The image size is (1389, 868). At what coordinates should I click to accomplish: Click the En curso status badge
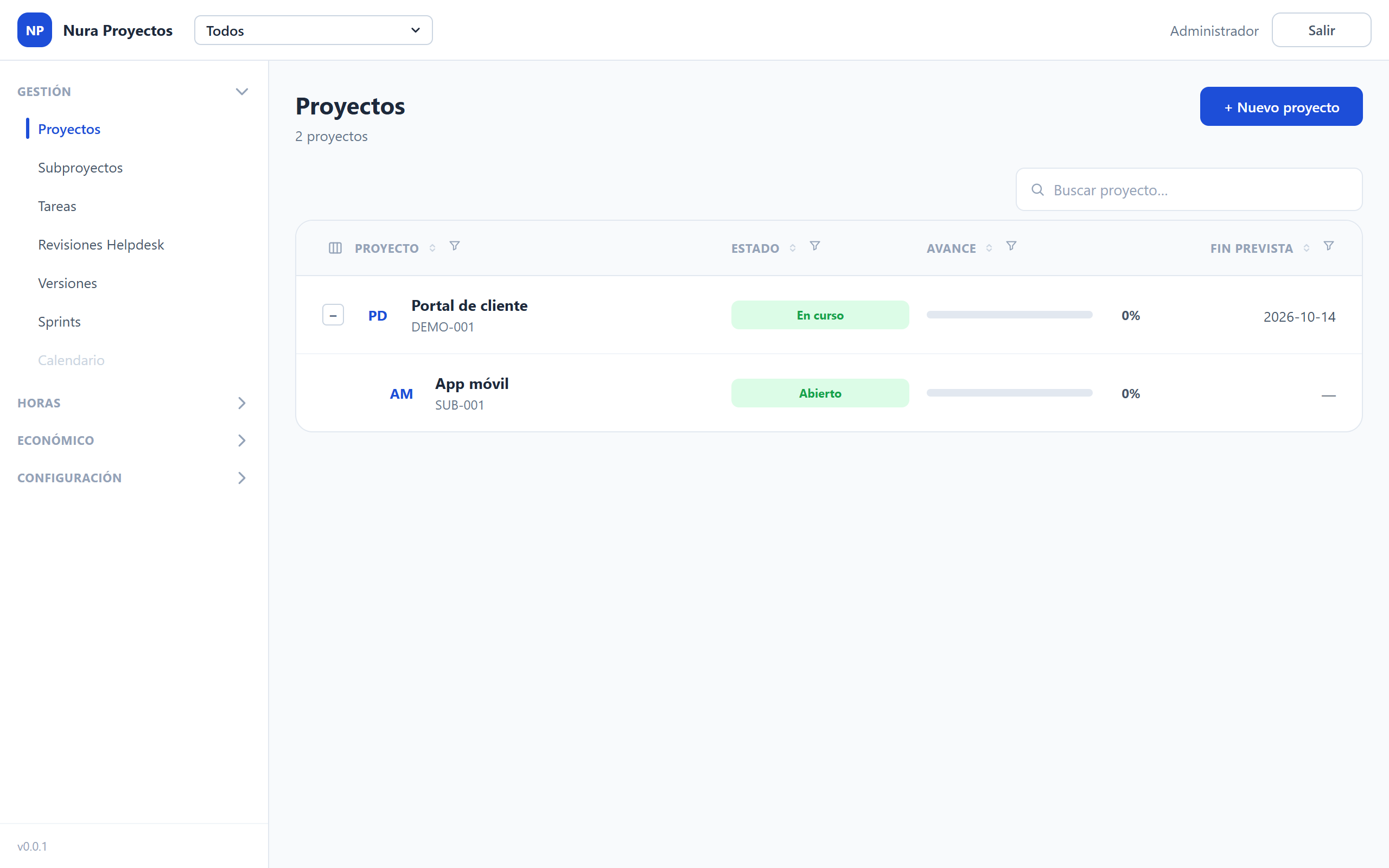click(820, 315)
